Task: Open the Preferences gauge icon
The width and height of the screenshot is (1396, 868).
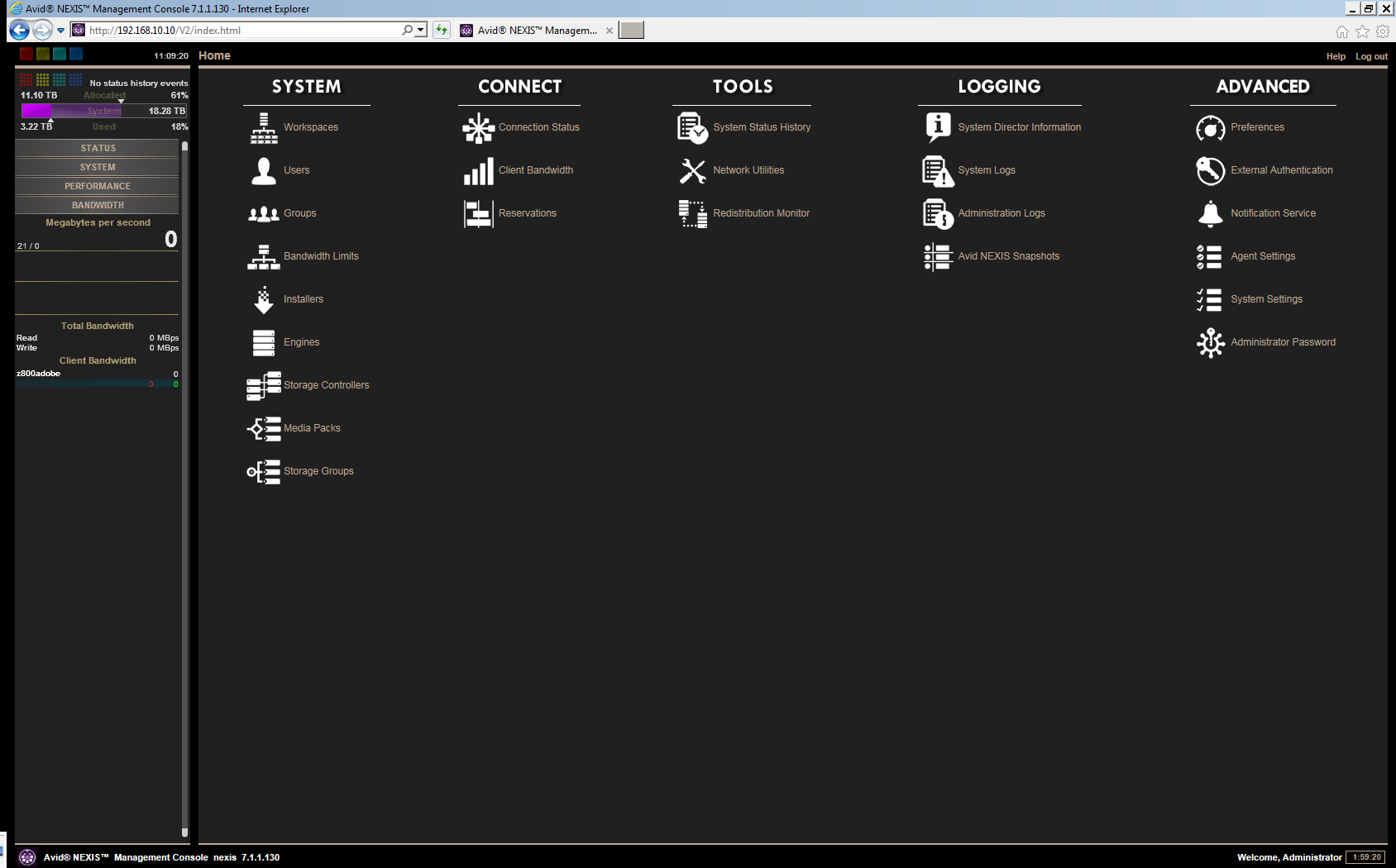Action: tap(1211, 127)
